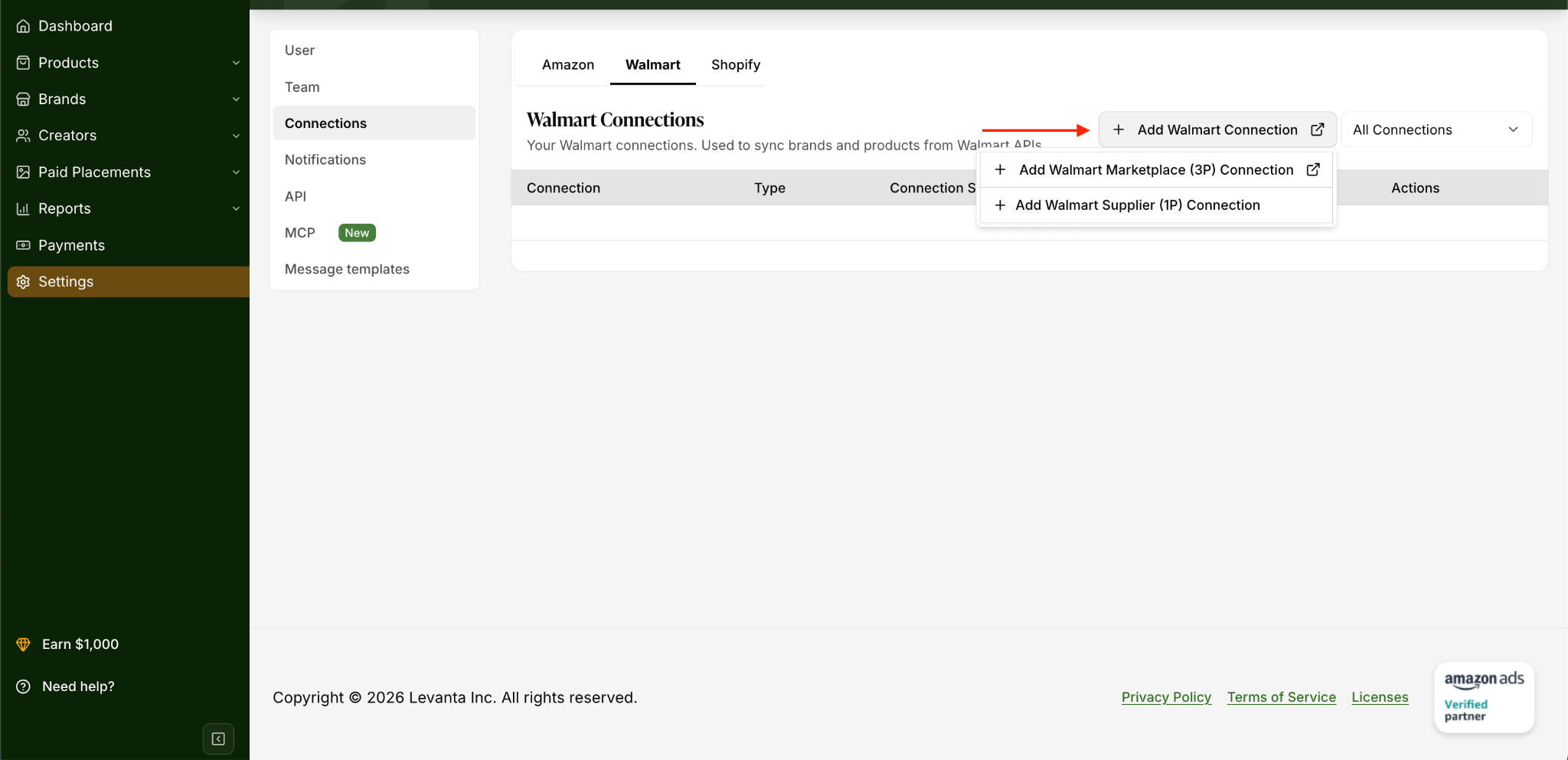Image resolution: width=1568 pixels, height=760 pixels.
Task: Click the Connection column header
Action: click(563, 188)
